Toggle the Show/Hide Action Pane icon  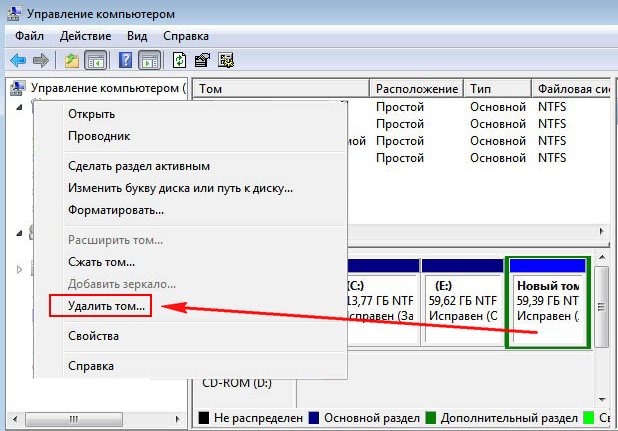tap(149, 60)
